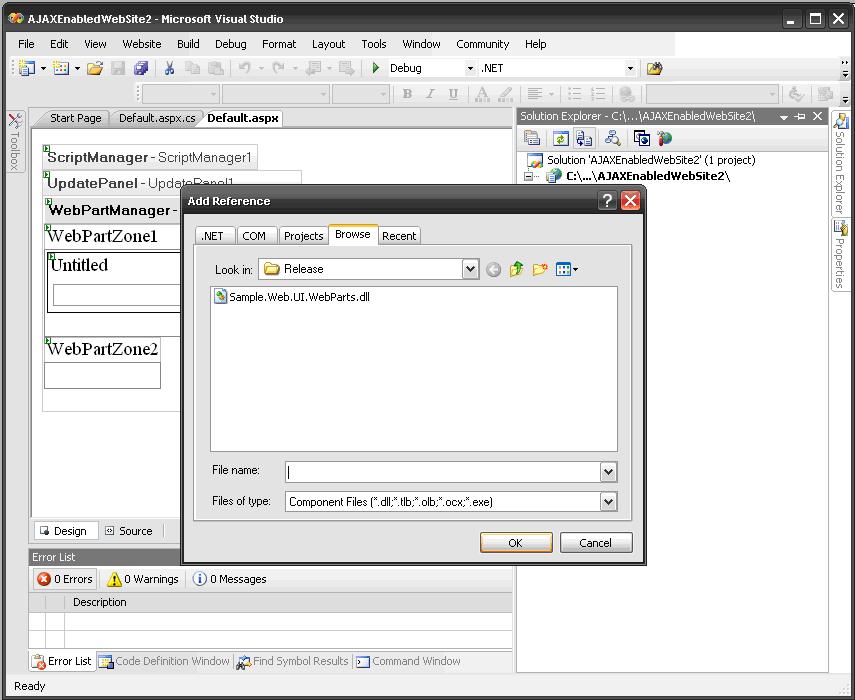Open the Layout menu
This screenshot has width=855, height=700.
328,44
